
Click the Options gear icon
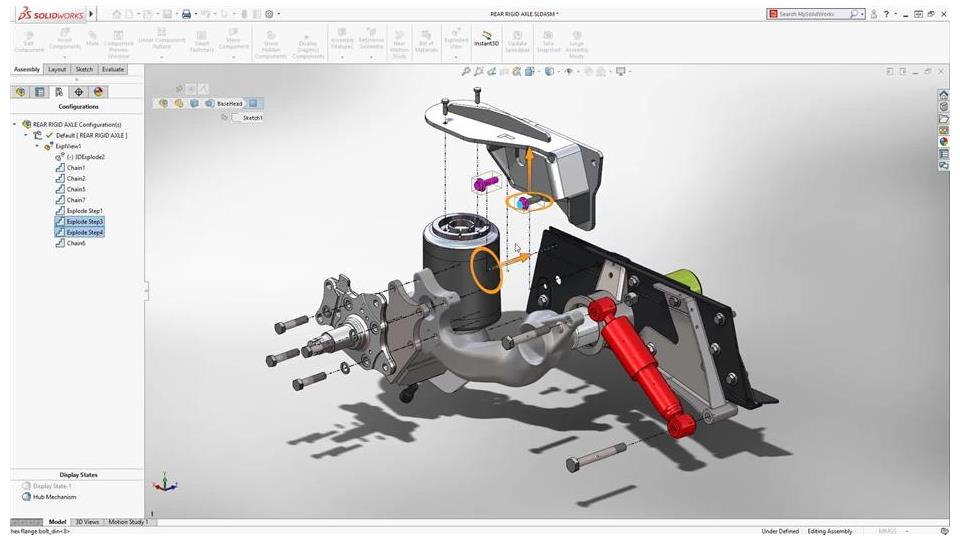270,14
